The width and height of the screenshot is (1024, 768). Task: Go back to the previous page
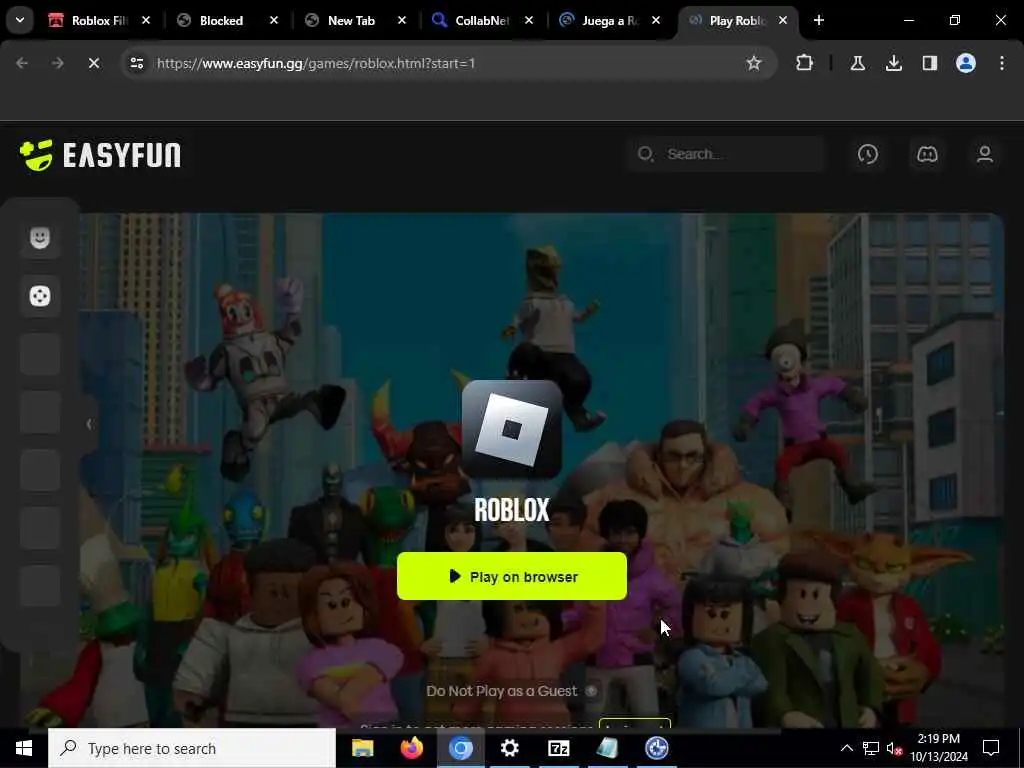pyautogui.click(x=22, y=63)
